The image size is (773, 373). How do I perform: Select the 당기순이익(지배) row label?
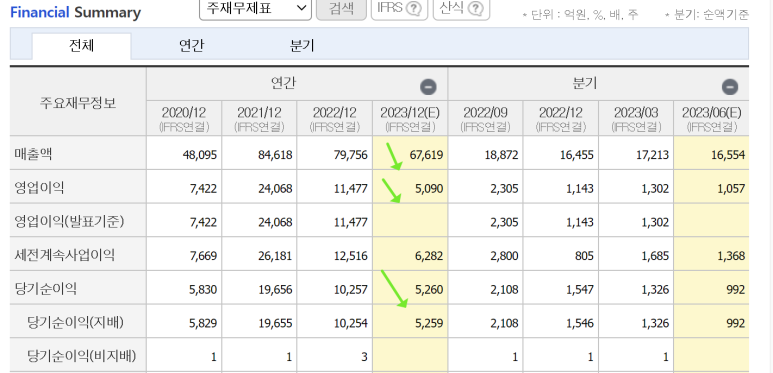coord(75,323)
